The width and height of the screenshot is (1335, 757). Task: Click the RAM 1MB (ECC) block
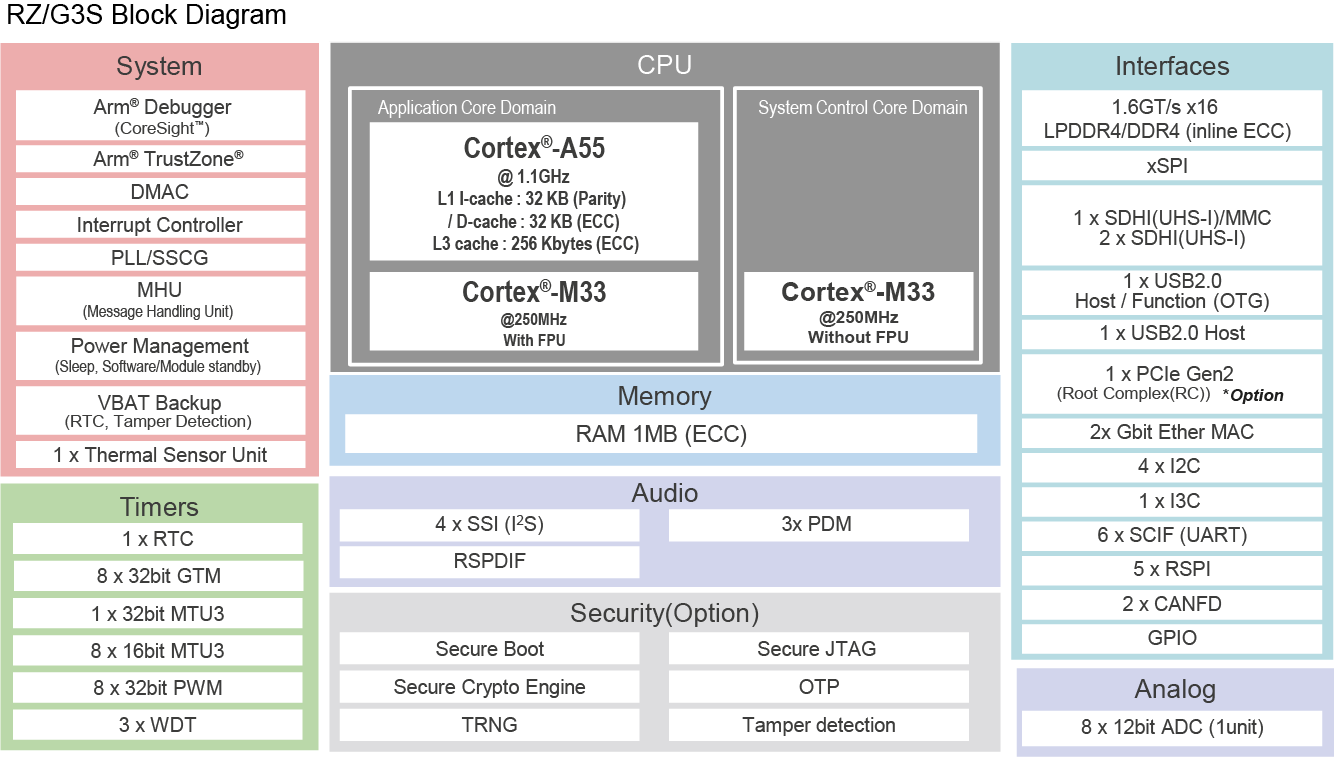pyautogui.click(x=661, y=434)
